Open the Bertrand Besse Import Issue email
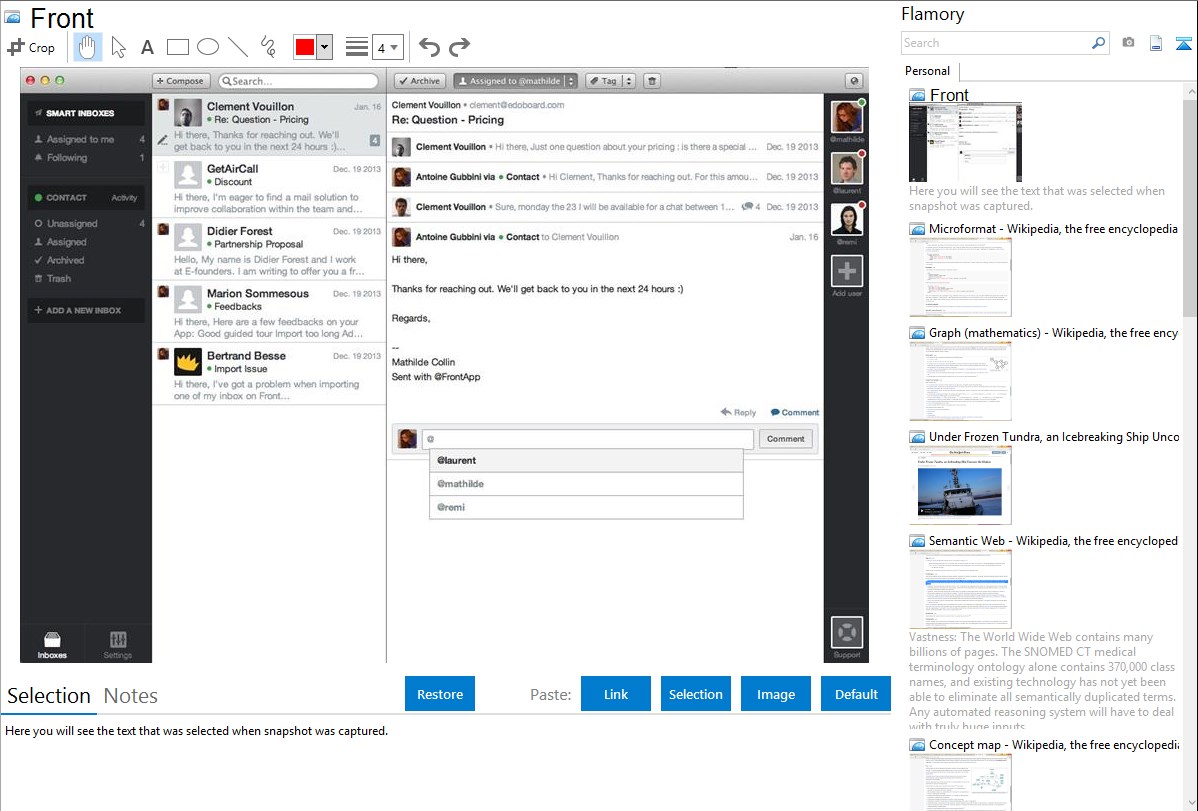Screen dimensions: 1198x811 269,375
